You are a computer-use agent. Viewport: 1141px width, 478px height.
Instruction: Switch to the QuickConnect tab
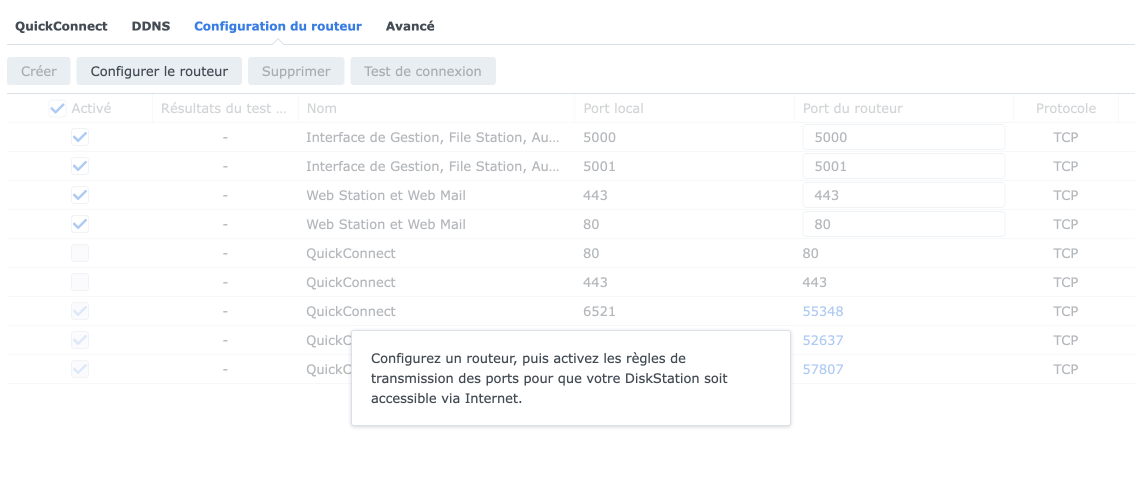pyautogui.click(x=61, y=26)
